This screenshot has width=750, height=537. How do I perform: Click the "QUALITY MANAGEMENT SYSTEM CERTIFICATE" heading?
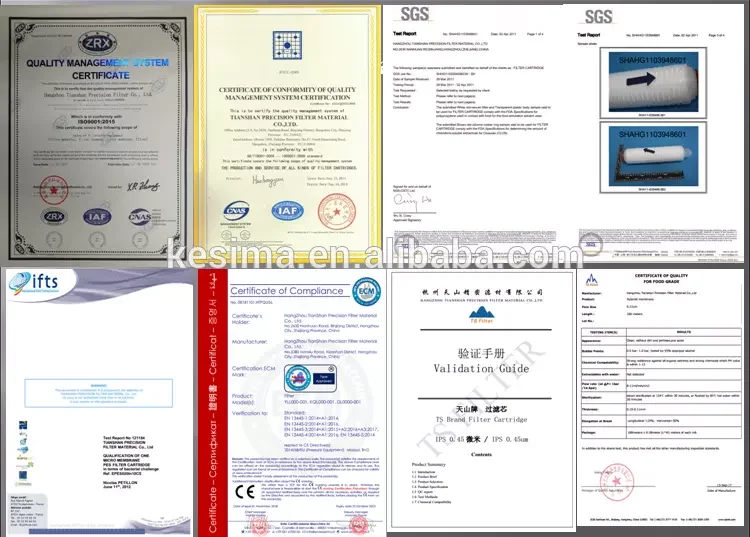(x=98, y=69)
